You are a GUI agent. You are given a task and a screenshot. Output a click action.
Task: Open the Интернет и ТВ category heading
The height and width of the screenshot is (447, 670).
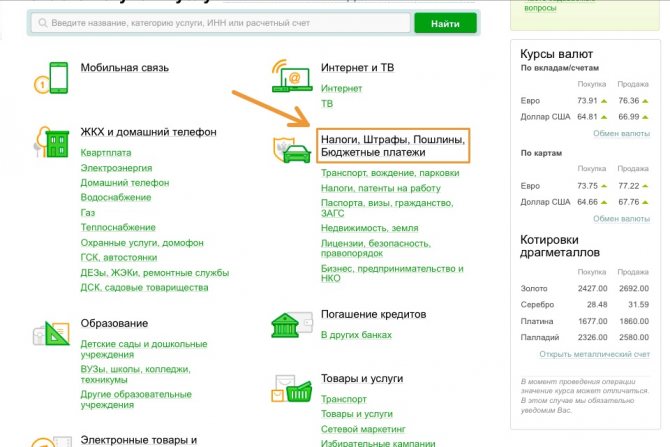358,68
